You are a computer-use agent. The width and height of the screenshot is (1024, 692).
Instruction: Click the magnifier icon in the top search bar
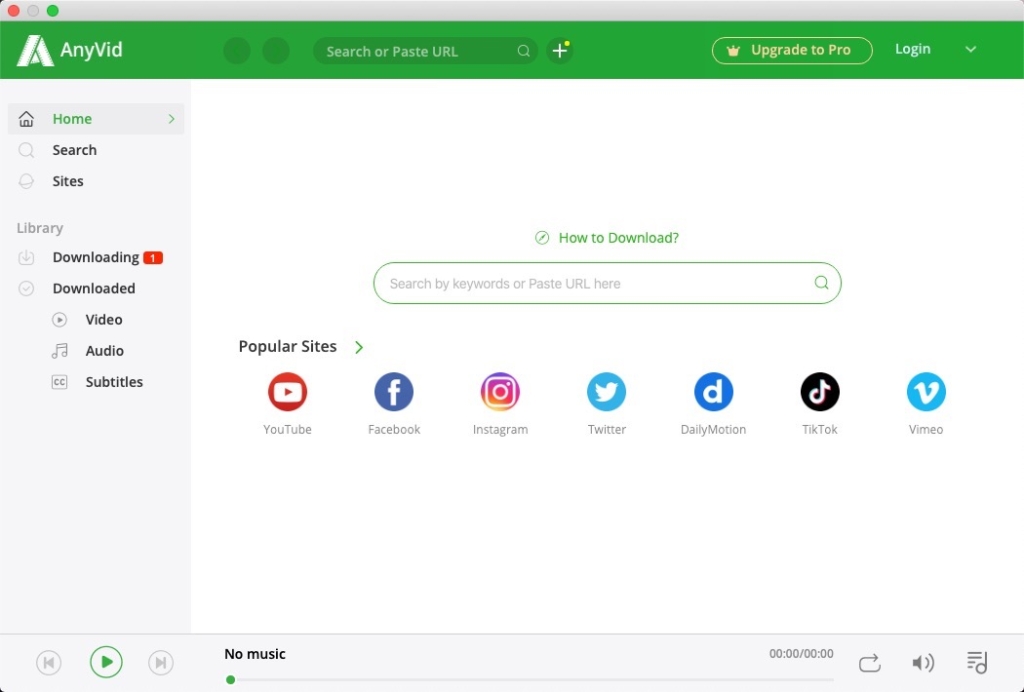pos(523,51)
